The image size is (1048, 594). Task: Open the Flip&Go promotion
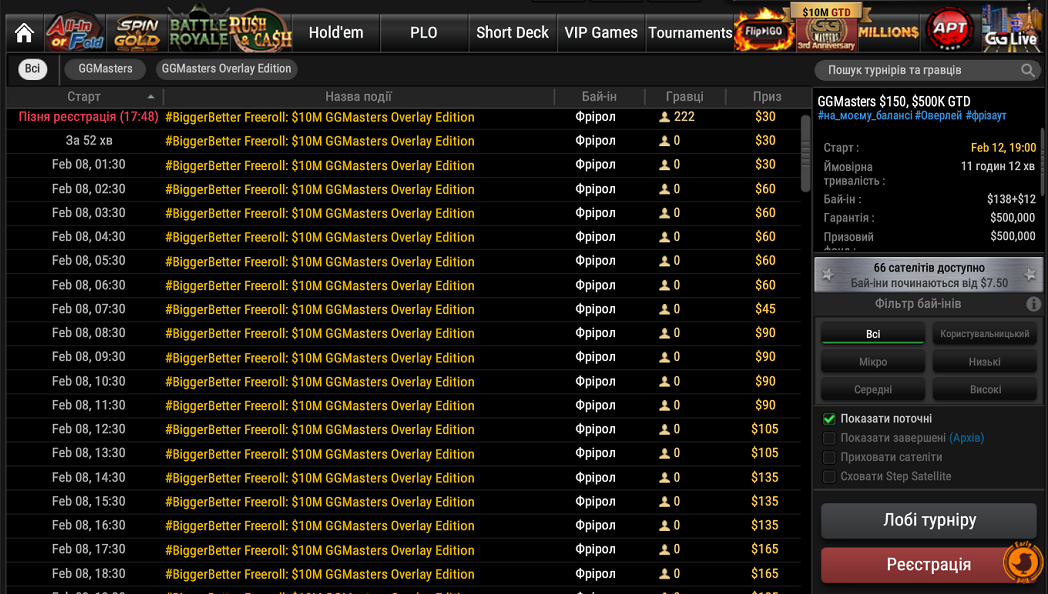pyautogui.click(x=766, y=30)
